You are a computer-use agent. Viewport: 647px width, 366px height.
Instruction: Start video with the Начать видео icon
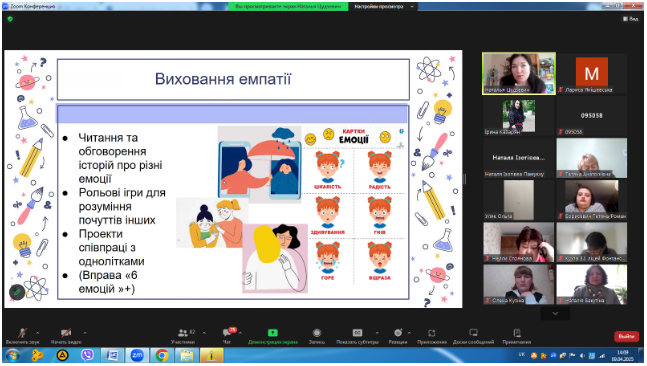(x=66, y=335)
